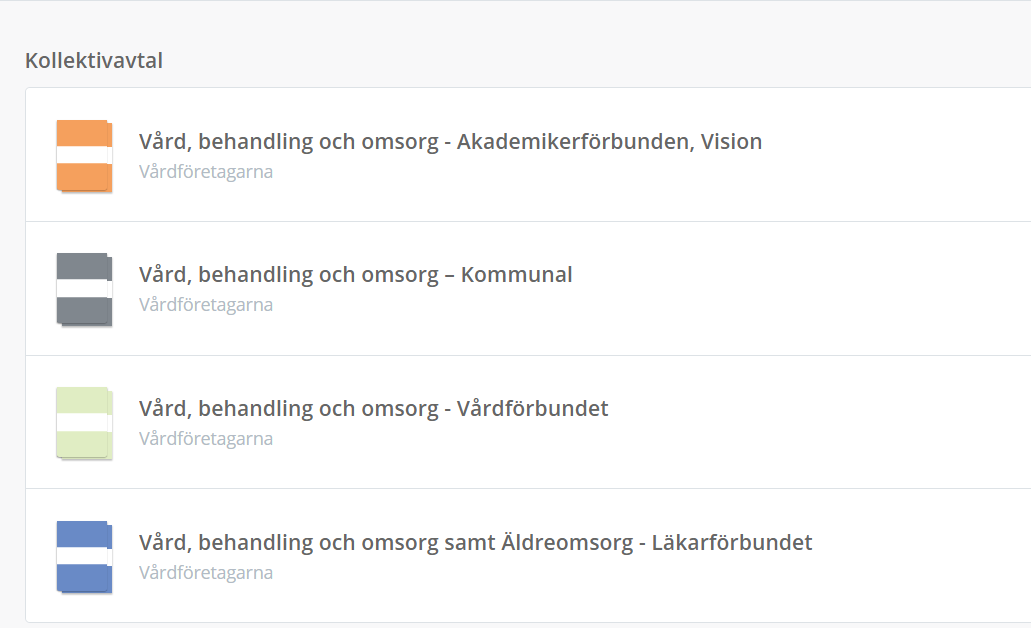Click the word 'Läkarförbundet' in the last title
Viewport: 1031px width, 628px height.
coord(732,543)
